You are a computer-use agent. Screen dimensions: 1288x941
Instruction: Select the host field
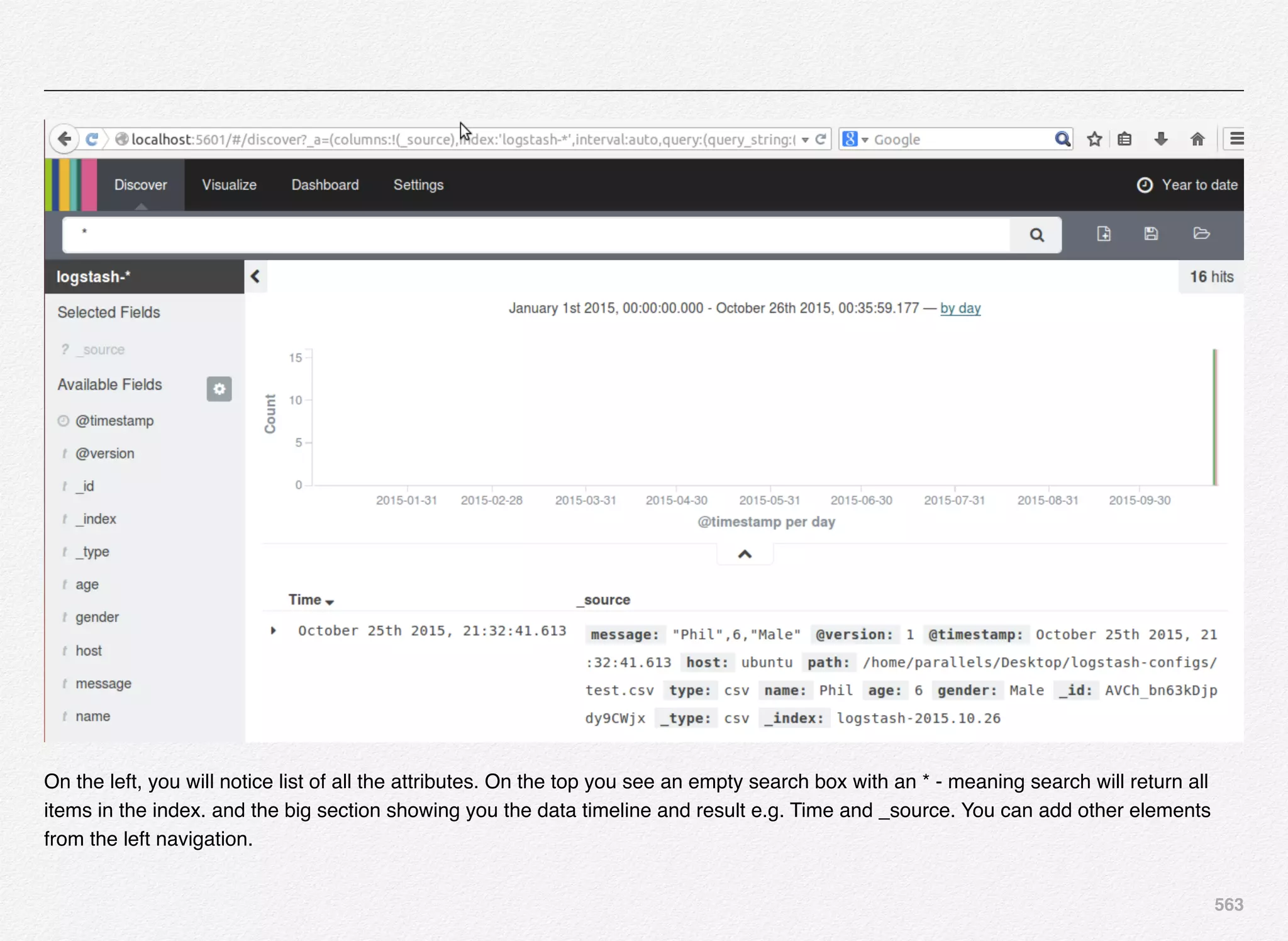[89, 650]
